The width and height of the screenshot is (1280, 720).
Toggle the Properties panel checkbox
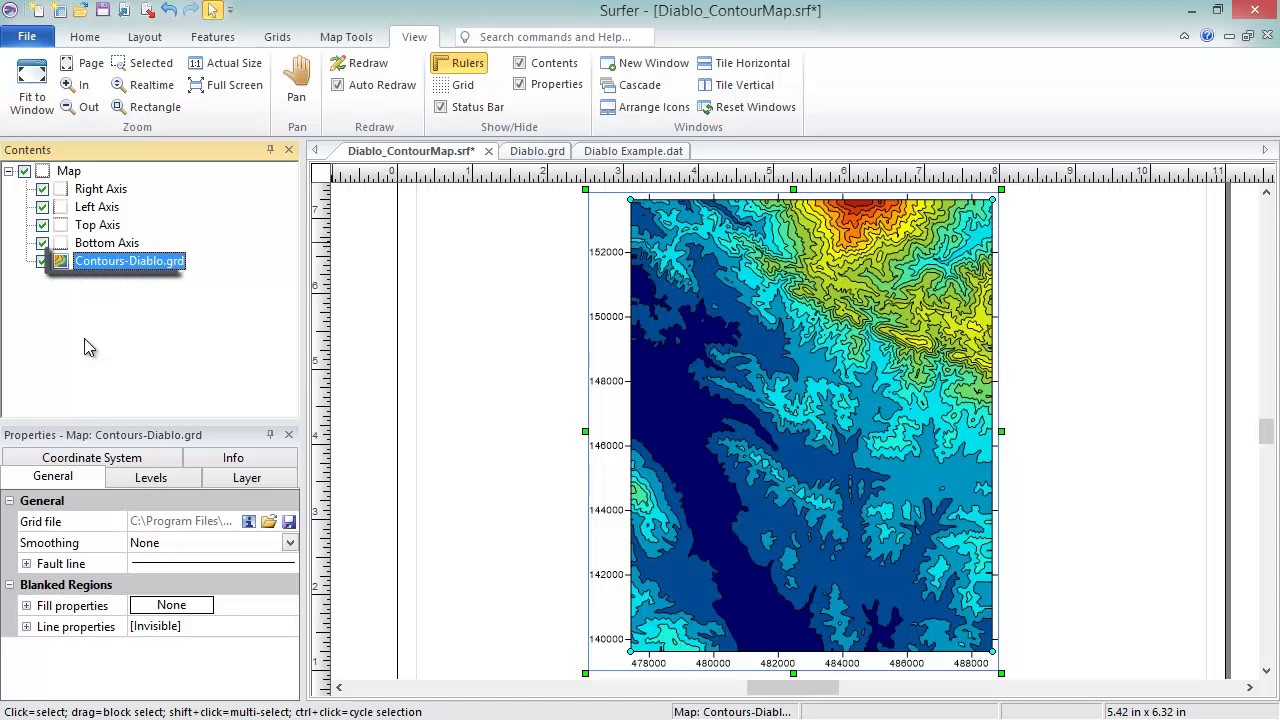click(519, 84)
